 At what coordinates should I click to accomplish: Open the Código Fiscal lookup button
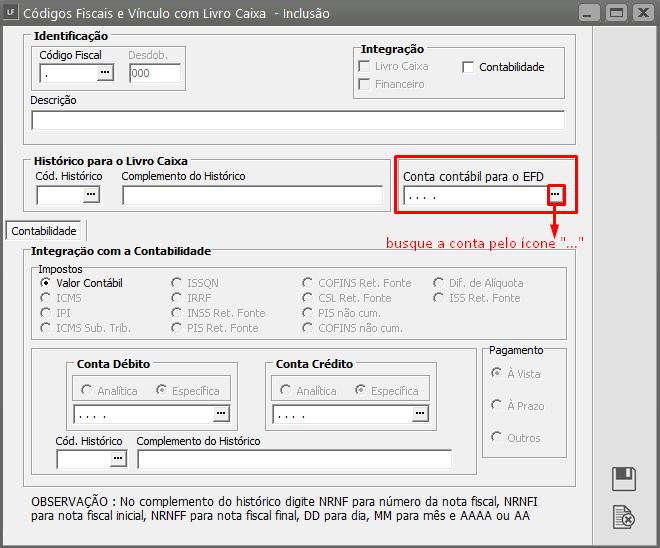coord(104,74)
